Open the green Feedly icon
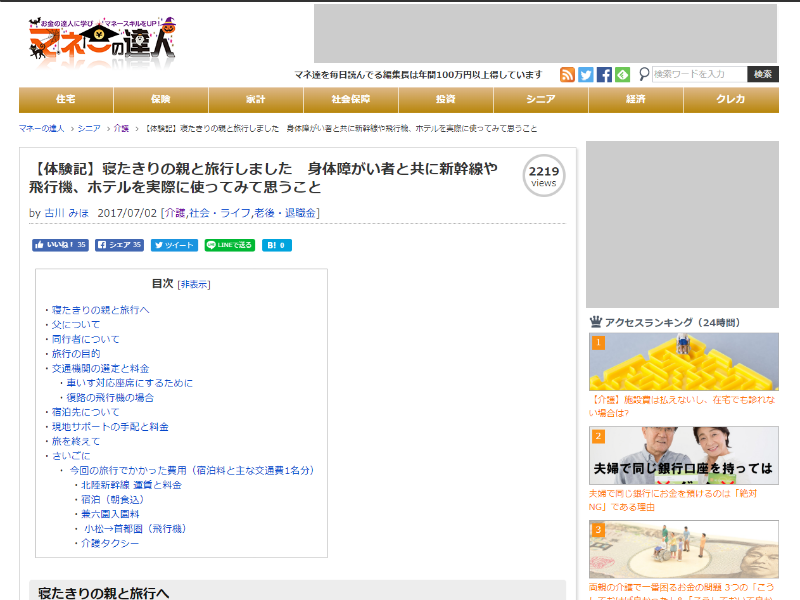Image resolution: width=800 pixels, height=600 pixels. point(622,74)
